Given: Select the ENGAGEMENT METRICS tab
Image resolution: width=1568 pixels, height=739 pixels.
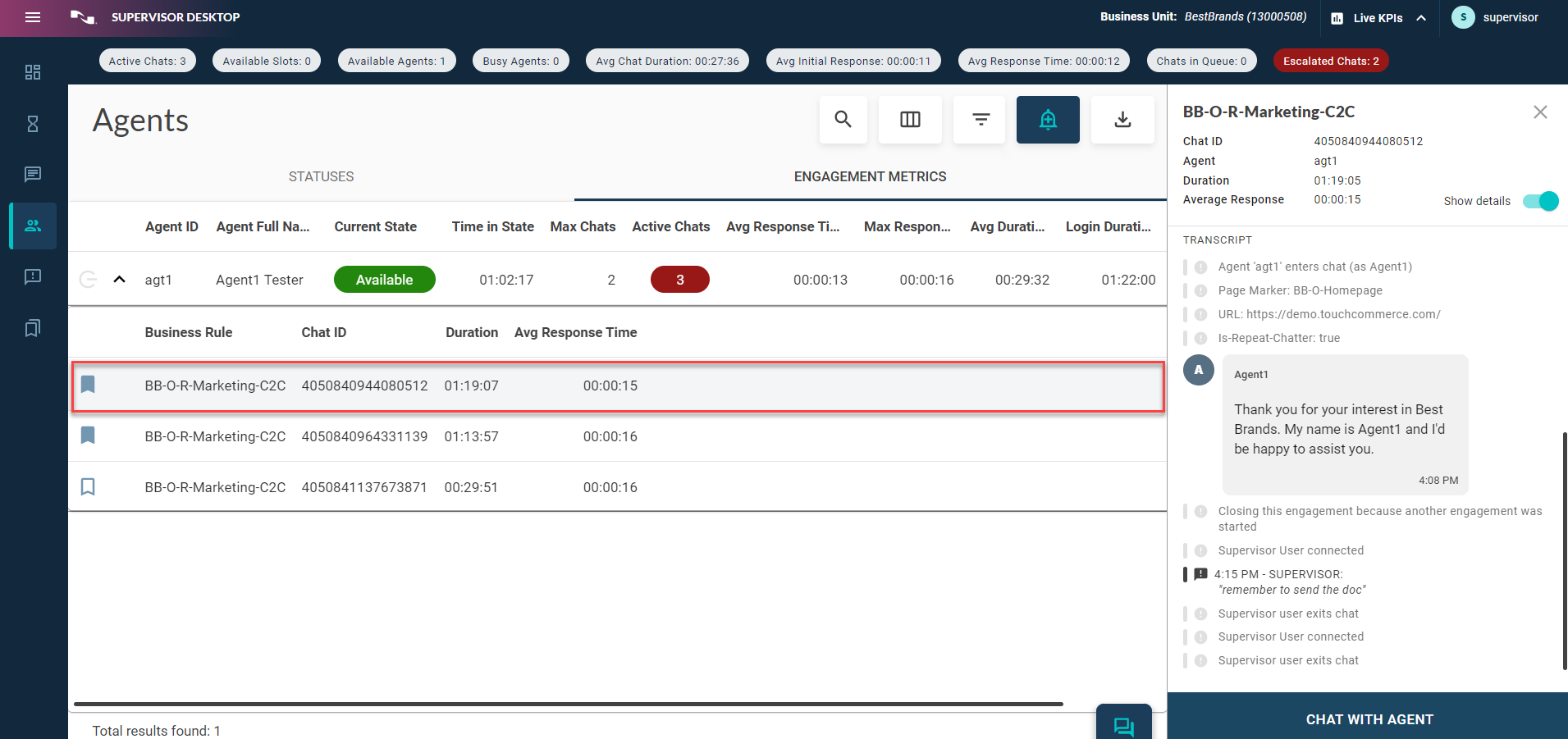Looking at the screenshot, I should coord(870,176).
